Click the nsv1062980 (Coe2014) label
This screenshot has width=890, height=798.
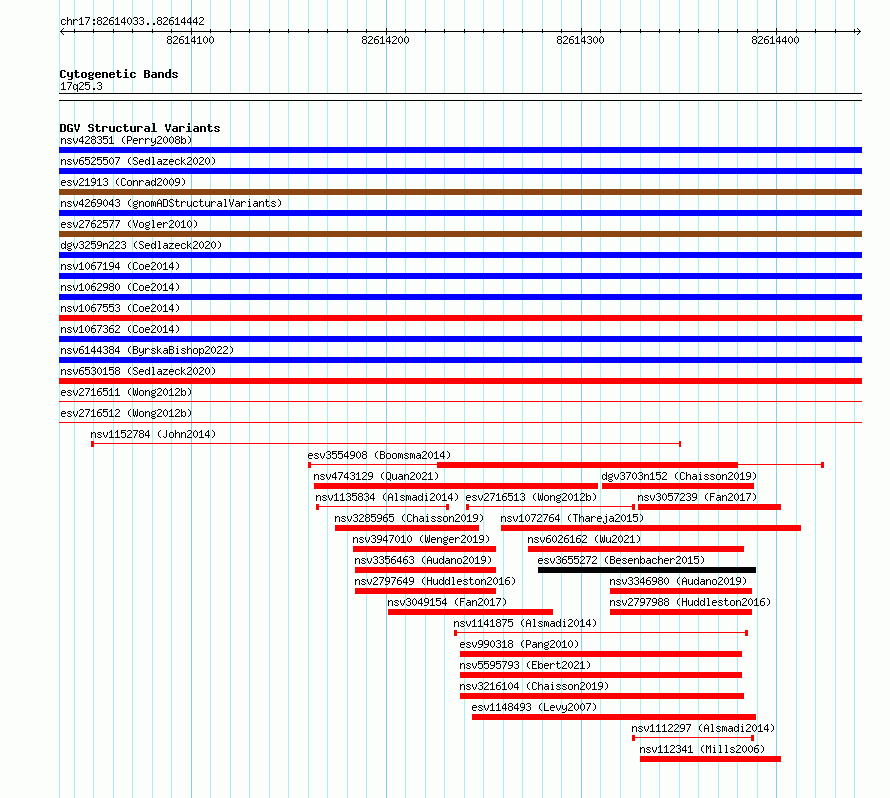(x=120, y=287)
